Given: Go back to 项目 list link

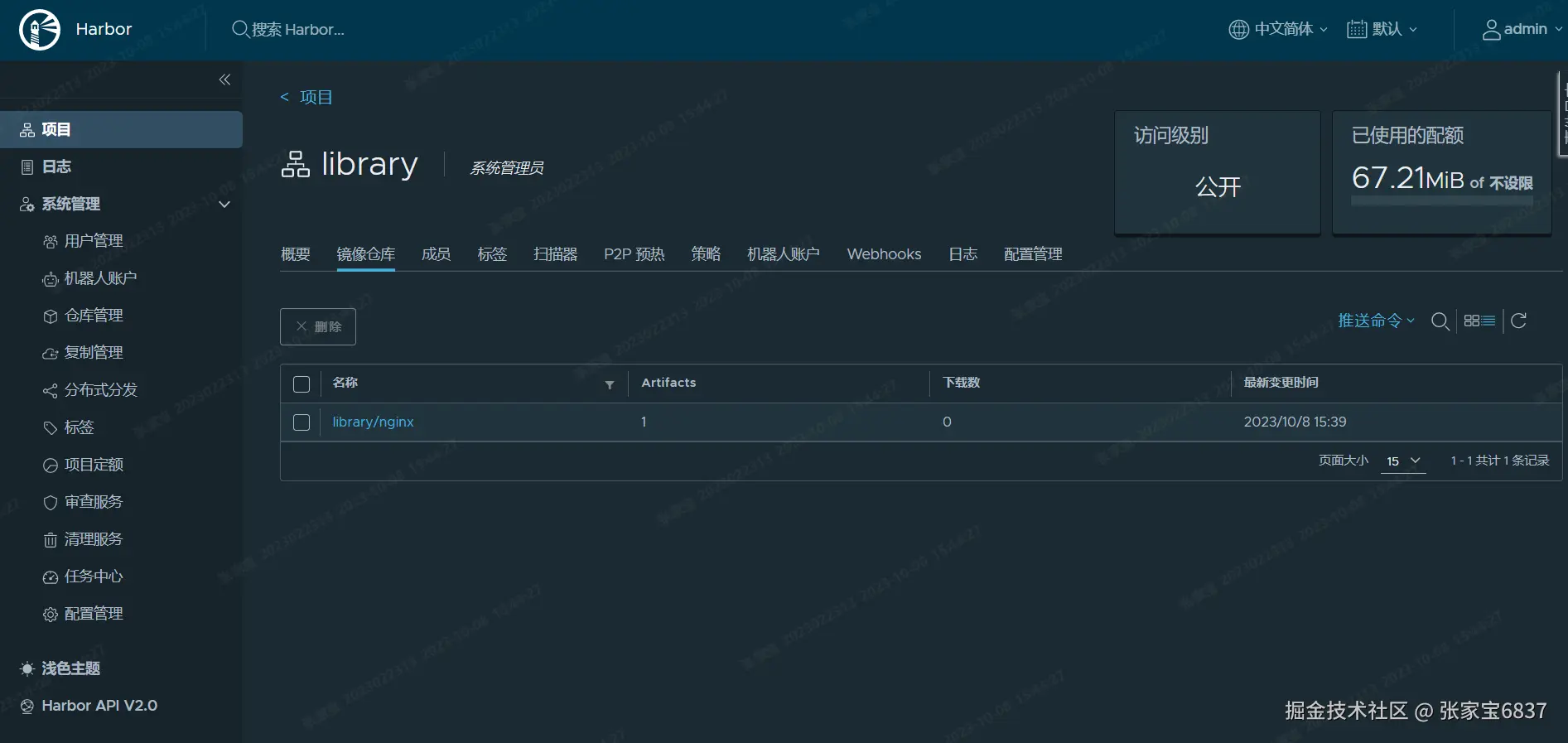Looking at the screenshot, I should (306, 97).
